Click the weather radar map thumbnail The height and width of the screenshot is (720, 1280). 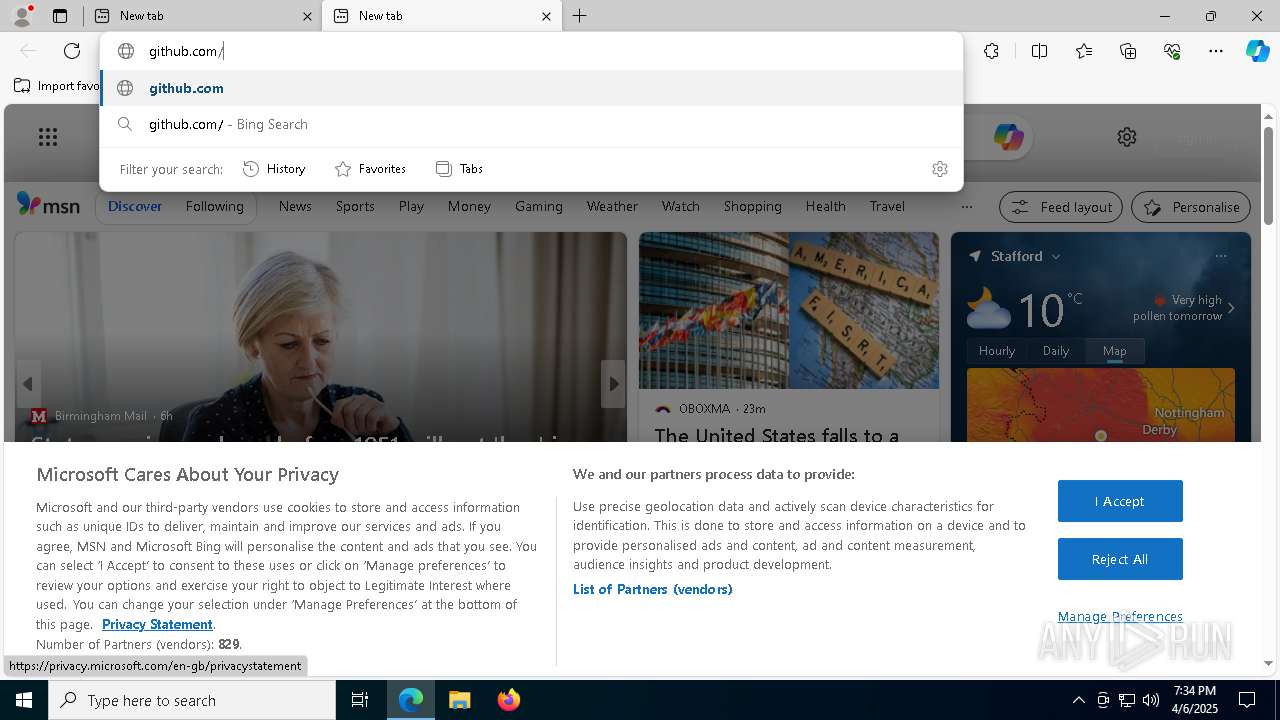pyautogui.click(x=1101, y=405)
